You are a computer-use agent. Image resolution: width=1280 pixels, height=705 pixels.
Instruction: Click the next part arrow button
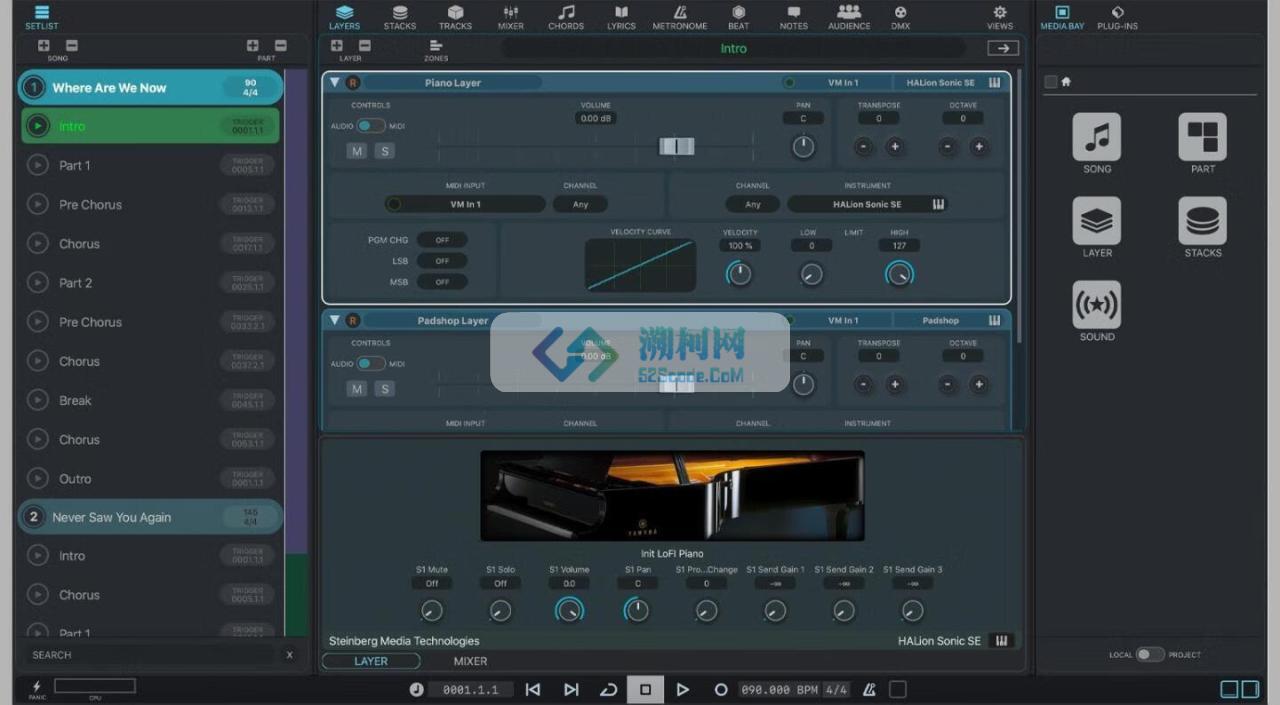(x=1003, y=48)
